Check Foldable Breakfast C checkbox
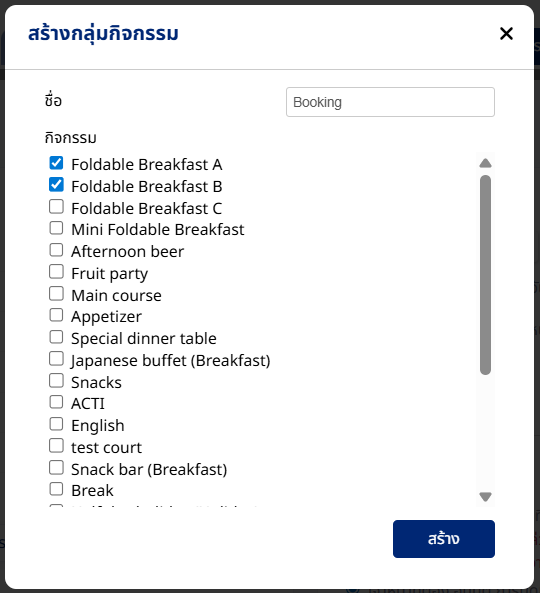Image resolution: width=540 pixels, height=593 pixels. coord(56,206)
